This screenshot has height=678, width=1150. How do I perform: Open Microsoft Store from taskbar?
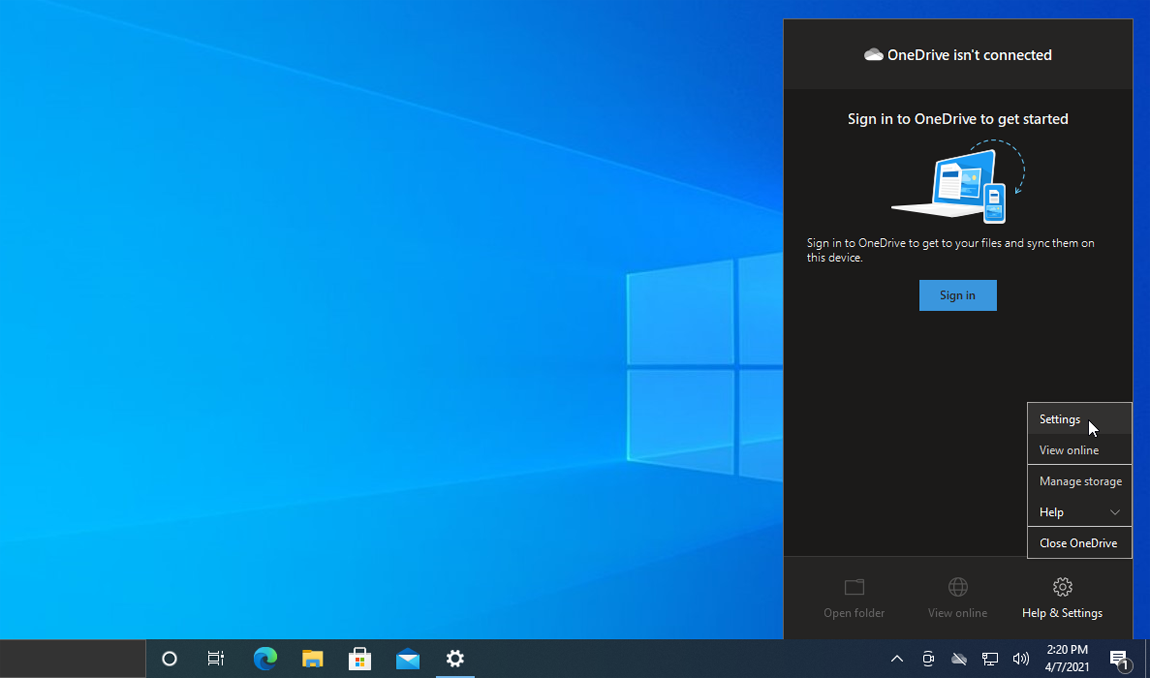359,658
